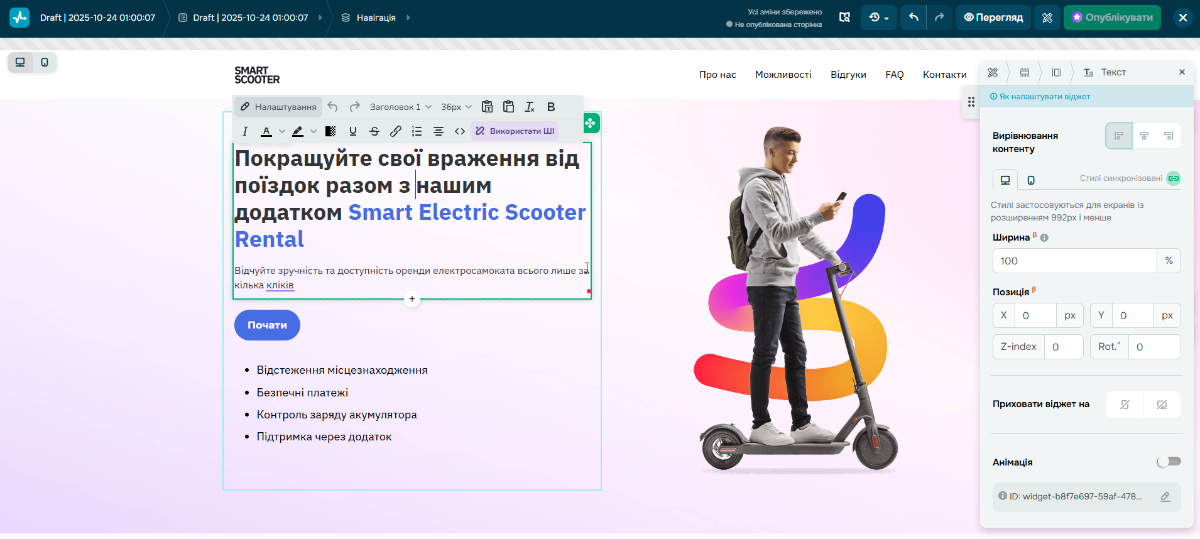
Task: Expand the text color options arrow
Action: coord(282,131)
